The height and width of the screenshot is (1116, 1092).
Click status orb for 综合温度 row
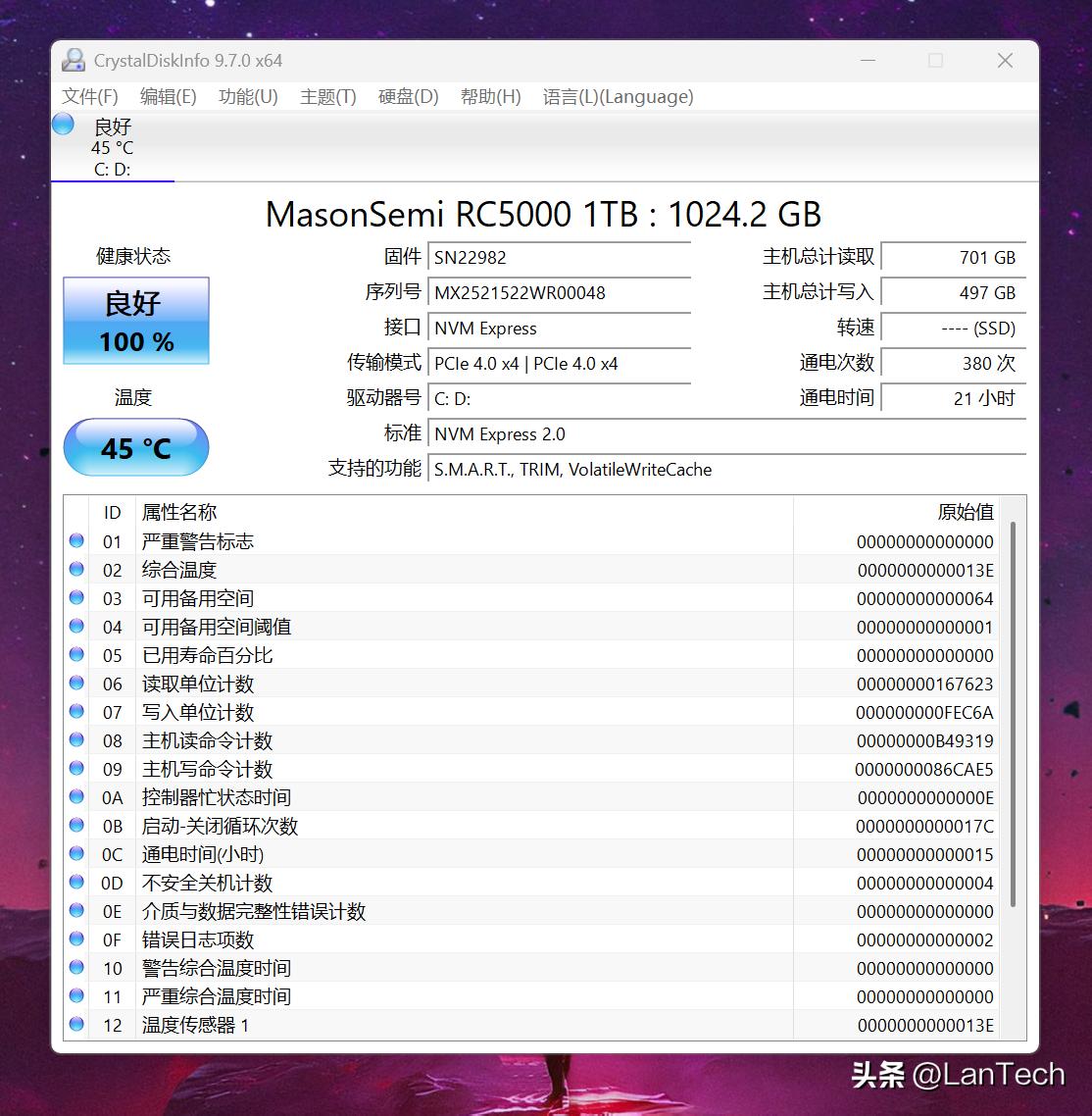(76, 570)
